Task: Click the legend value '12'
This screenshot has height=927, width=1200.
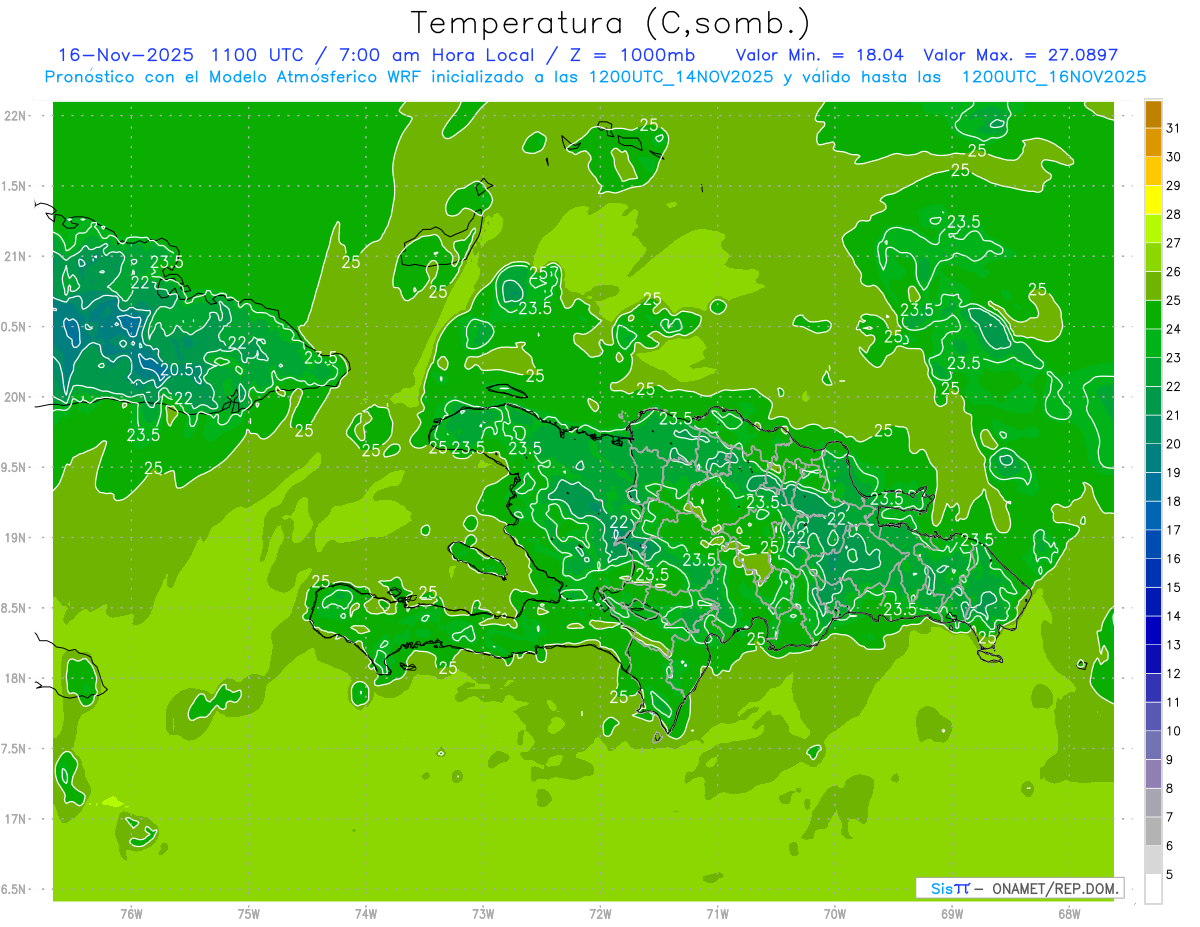Action: pos(1174,674)
